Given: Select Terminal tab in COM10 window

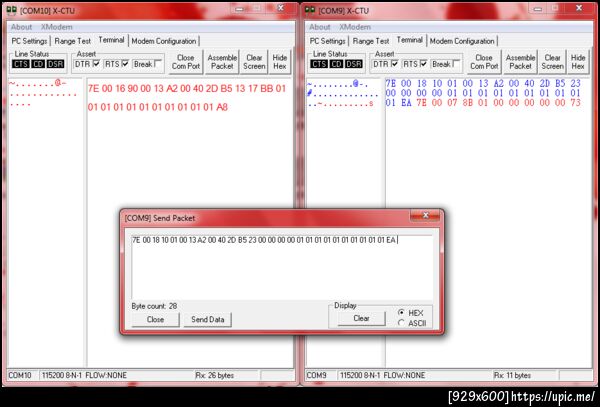Looking at the screenshot, I should [x=111, y=40].
